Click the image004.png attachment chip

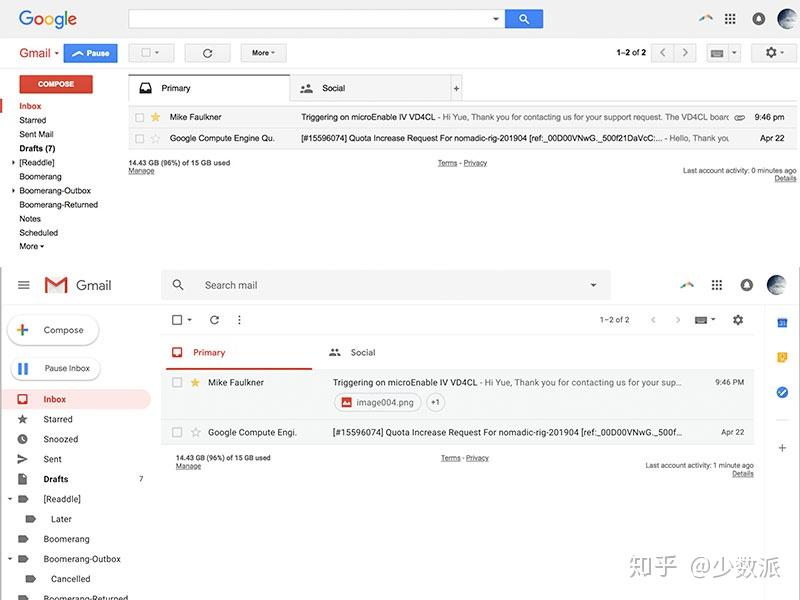376,402
